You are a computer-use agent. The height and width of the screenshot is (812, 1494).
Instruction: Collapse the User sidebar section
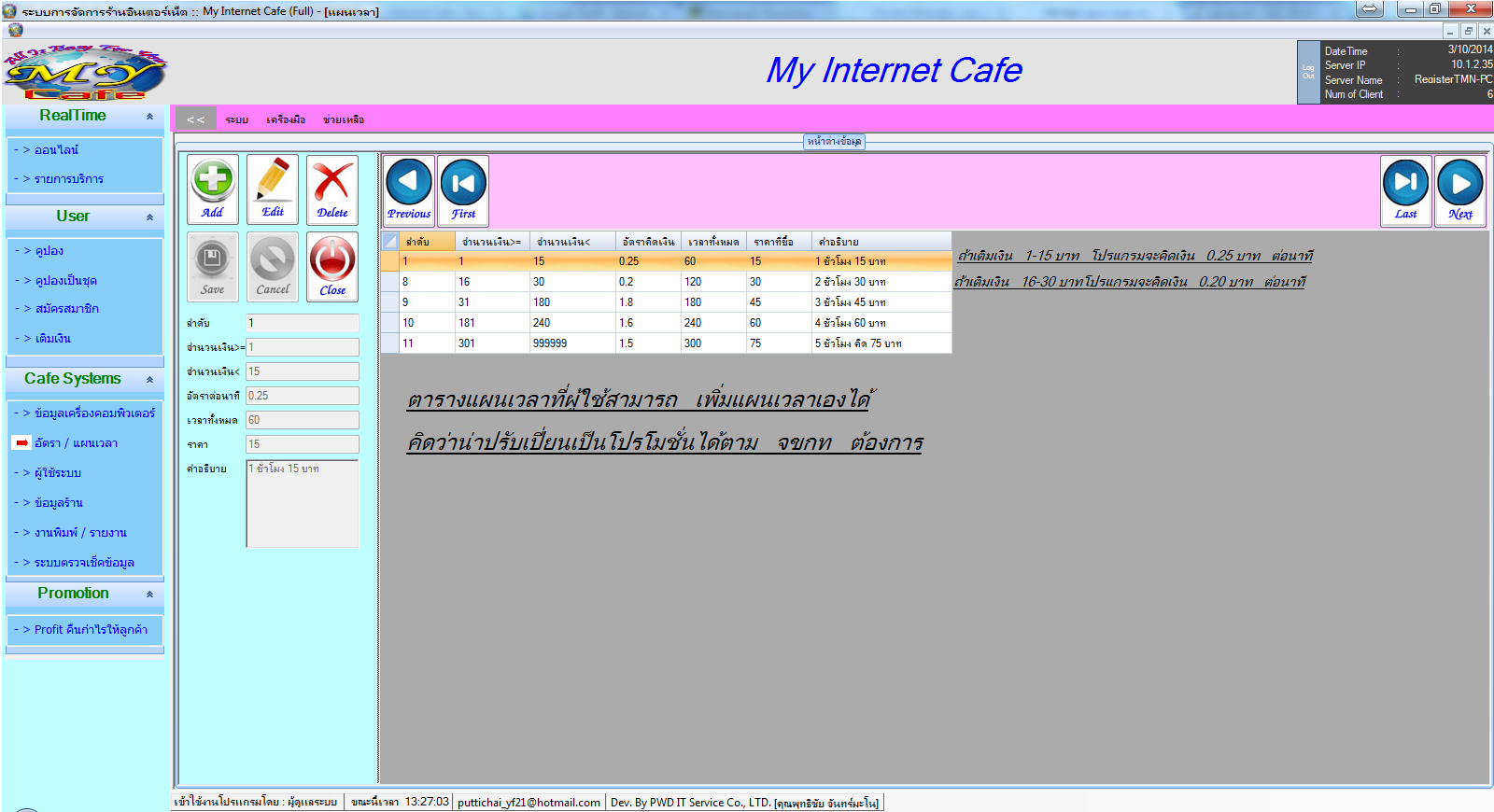(x=149, y=217)
